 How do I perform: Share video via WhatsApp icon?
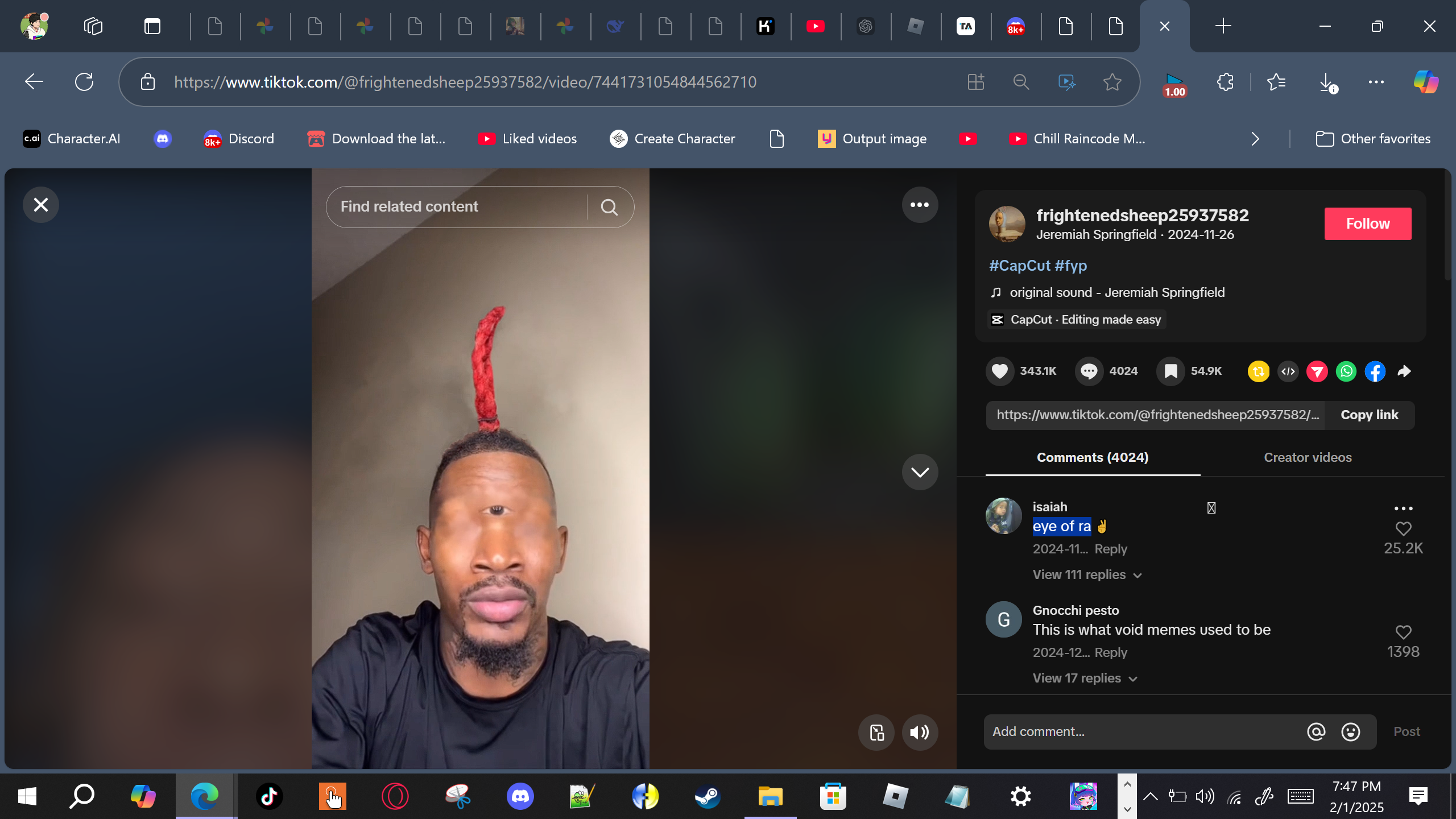(x=1346, y=371)
